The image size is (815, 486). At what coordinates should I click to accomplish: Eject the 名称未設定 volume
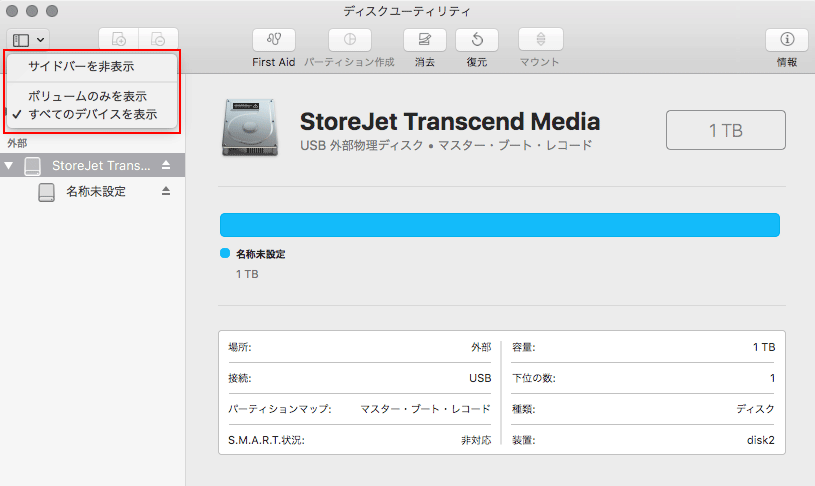166,191
